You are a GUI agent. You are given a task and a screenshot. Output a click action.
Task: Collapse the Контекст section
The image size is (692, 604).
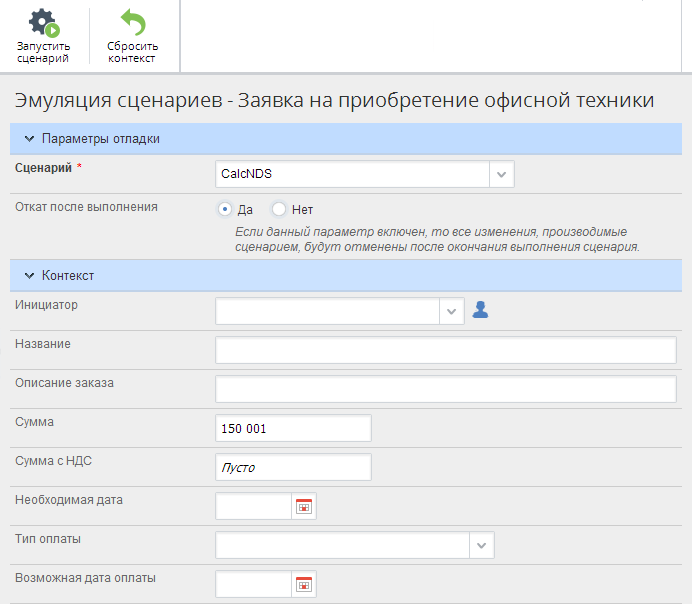click(30, 276)
